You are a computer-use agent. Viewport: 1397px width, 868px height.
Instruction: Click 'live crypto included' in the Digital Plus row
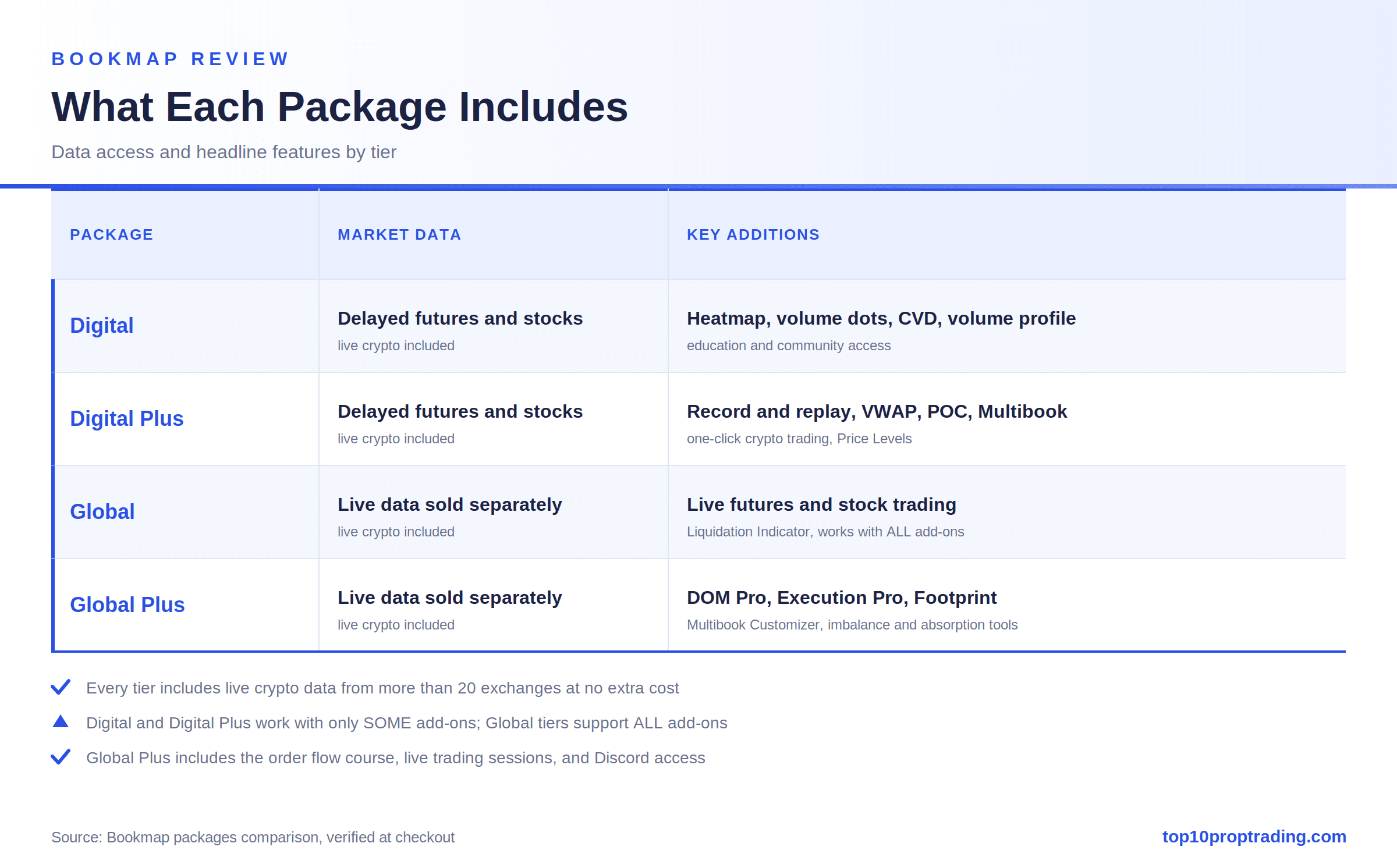396,439
